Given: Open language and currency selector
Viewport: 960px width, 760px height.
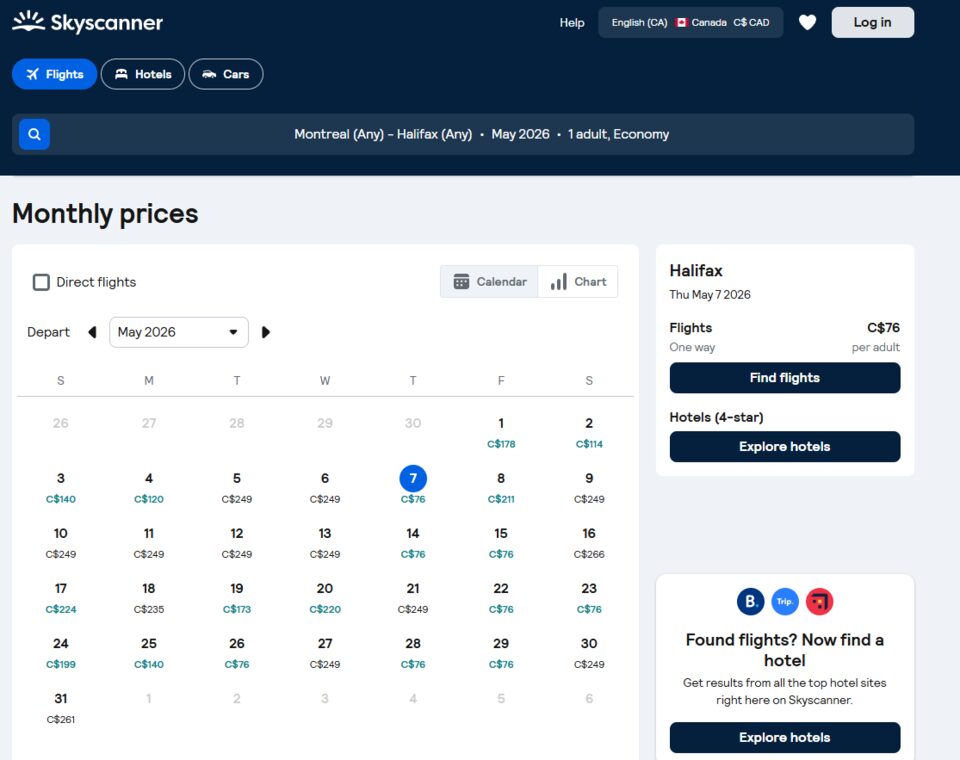Looking at the screenshot, I should click(690, 22).
